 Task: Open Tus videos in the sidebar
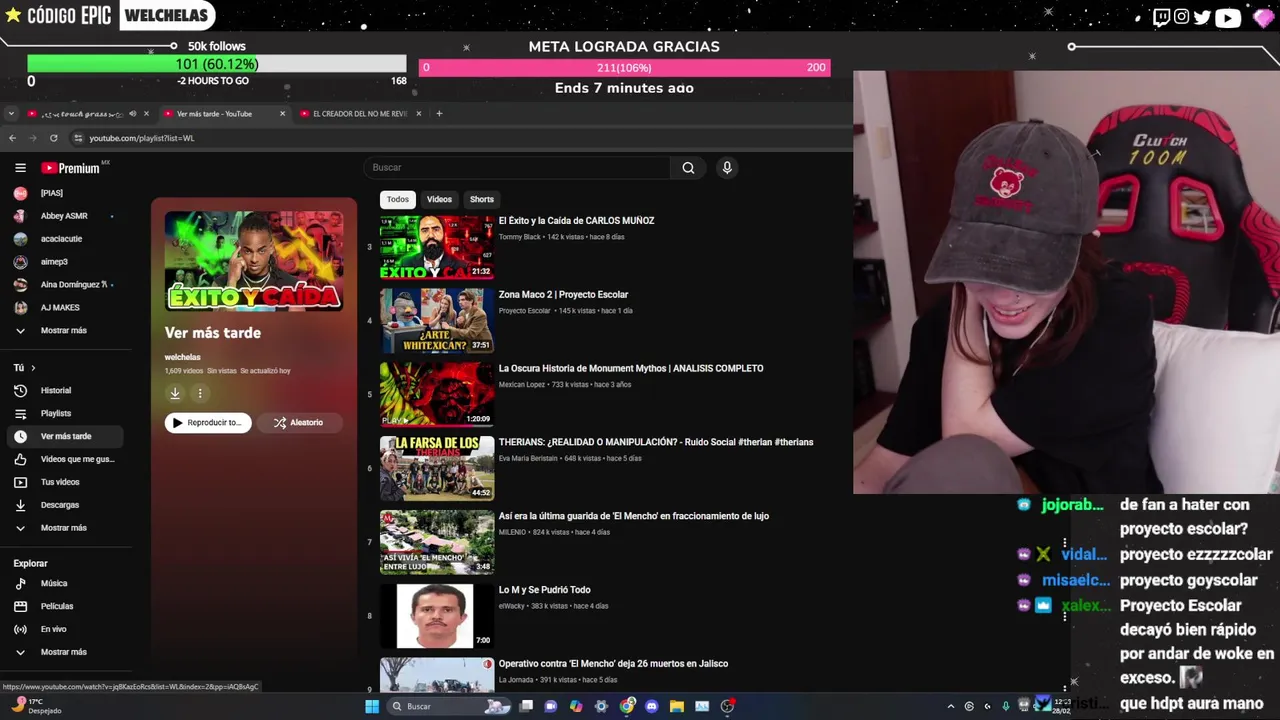(x=66, y=482)
